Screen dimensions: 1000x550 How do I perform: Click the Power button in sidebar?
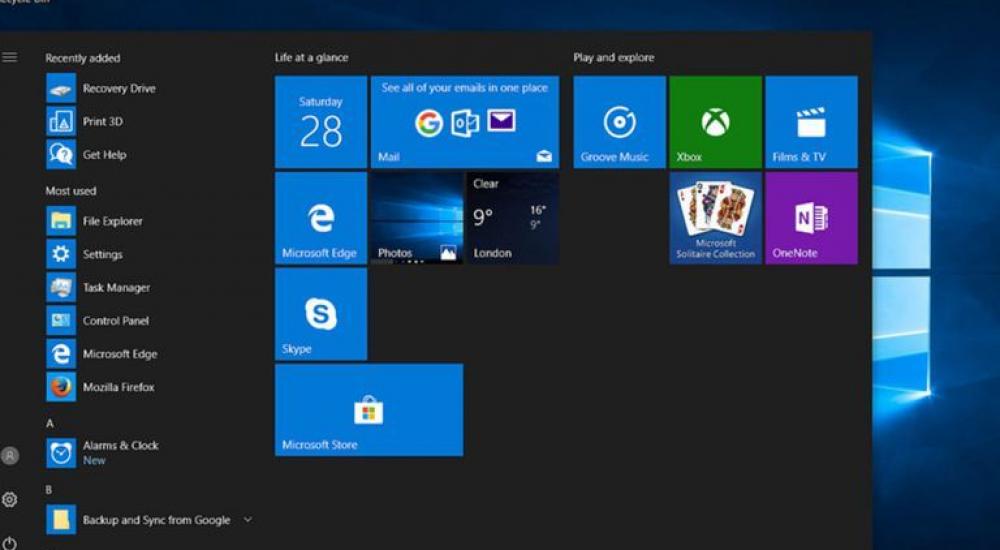(x=10, y=543)
